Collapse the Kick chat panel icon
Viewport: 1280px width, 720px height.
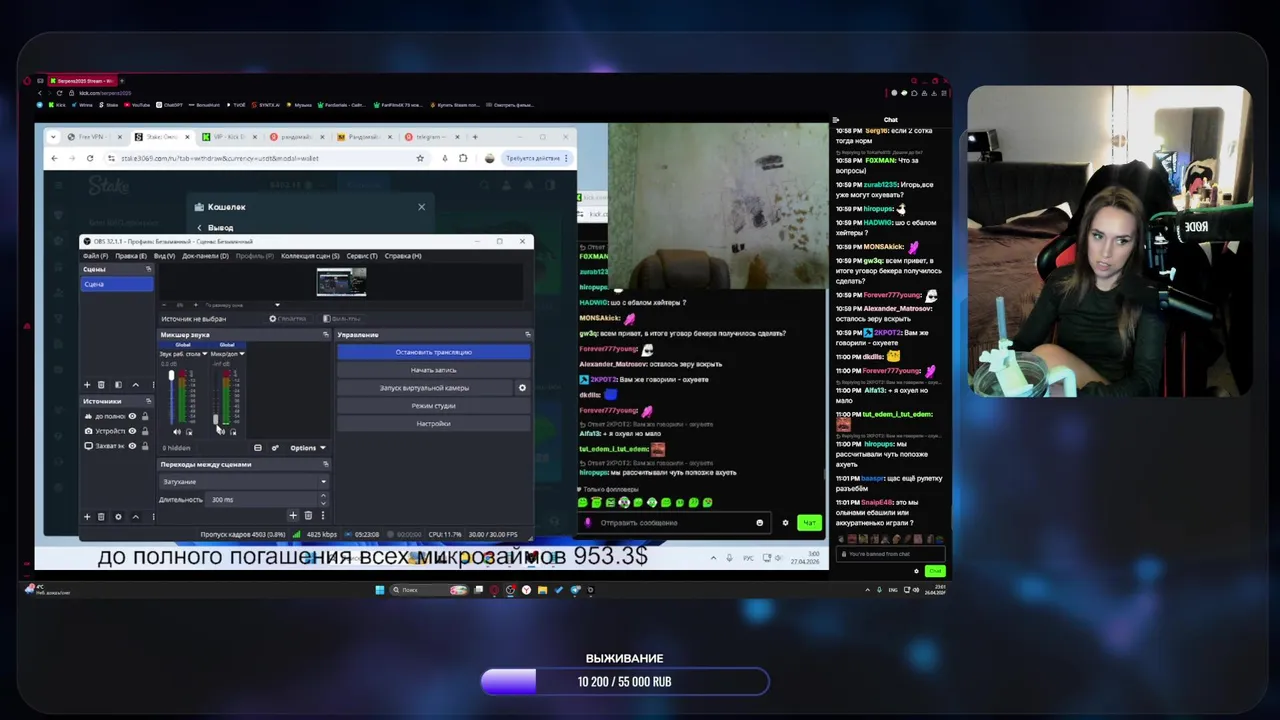pos(836,120)
